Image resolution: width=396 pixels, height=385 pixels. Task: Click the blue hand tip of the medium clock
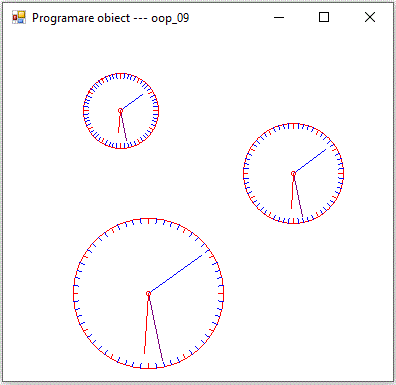tap(325, 150)
